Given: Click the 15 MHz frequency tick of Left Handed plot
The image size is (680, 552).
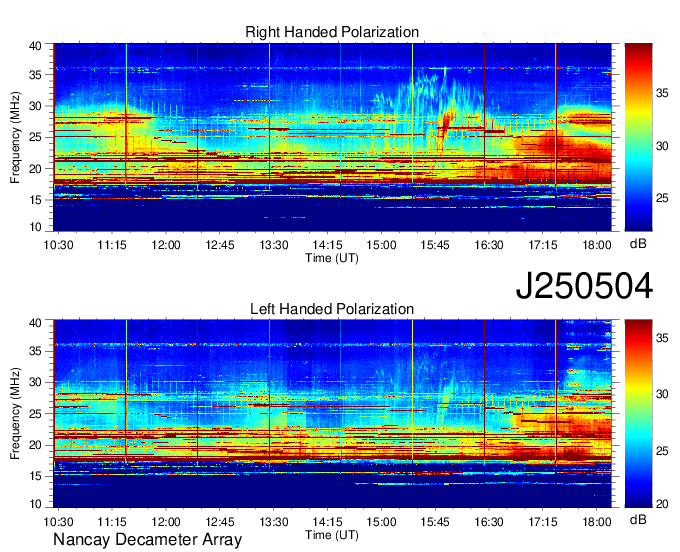Looking at the screenshot, I should [x=35, y=476].
